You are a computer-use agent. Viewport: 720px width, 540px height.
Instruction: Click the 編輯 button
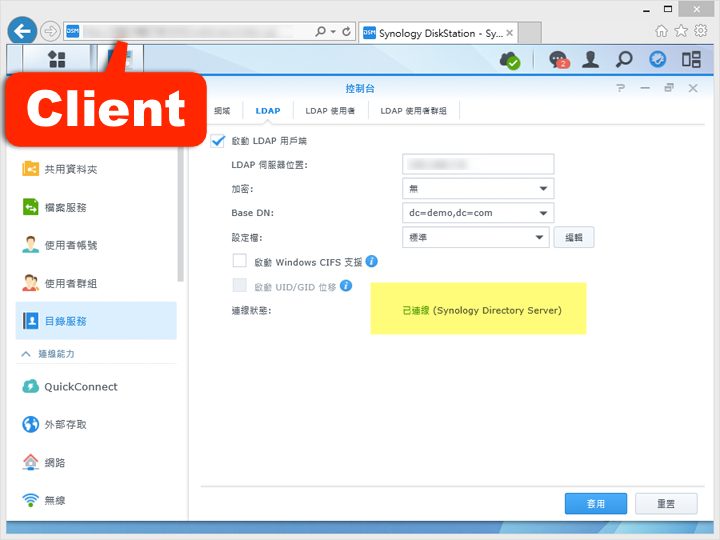[574, 237]
